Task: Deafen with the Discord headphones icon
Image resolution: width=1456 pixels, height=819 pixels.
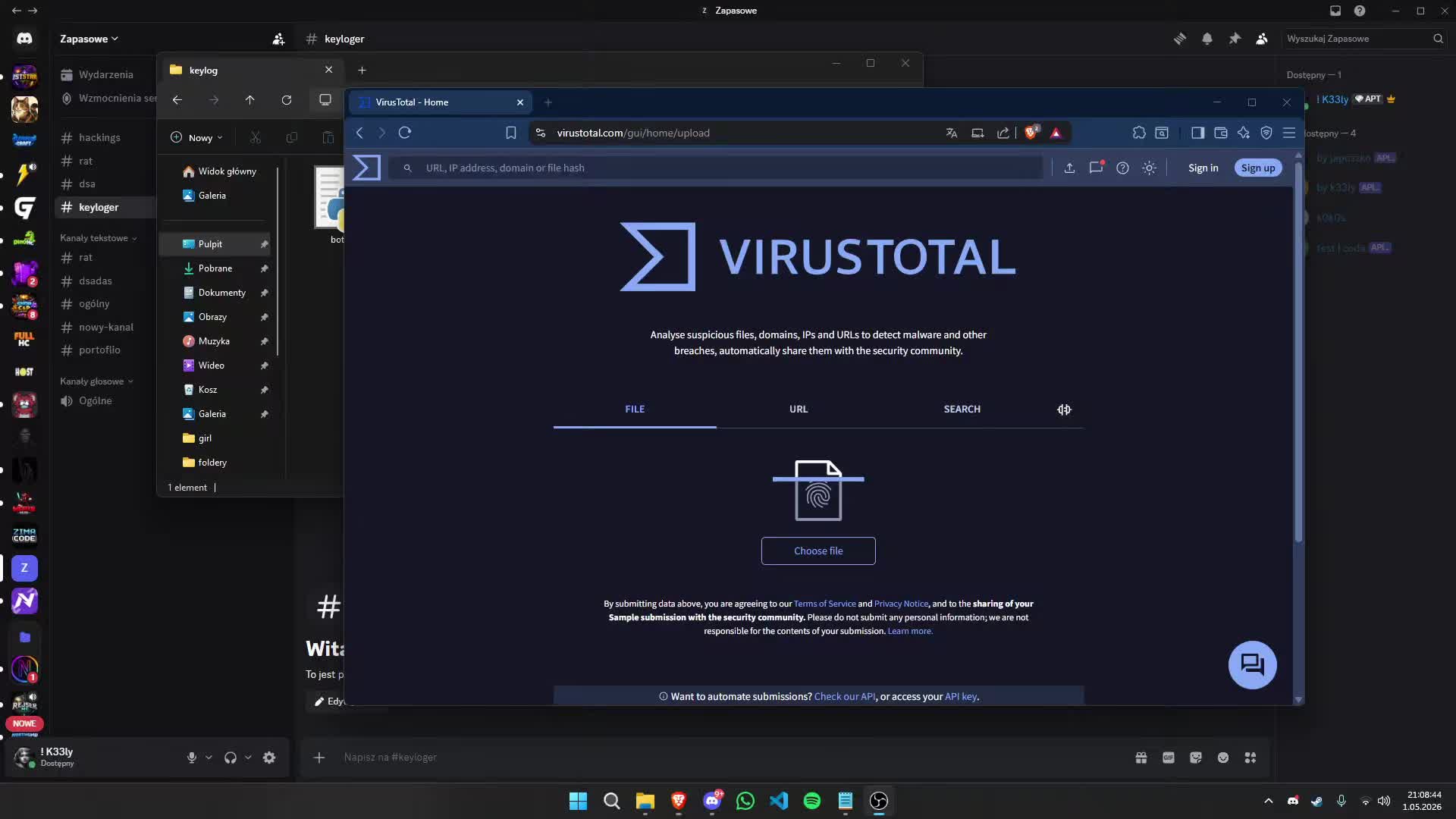Action: coord(231,758)
